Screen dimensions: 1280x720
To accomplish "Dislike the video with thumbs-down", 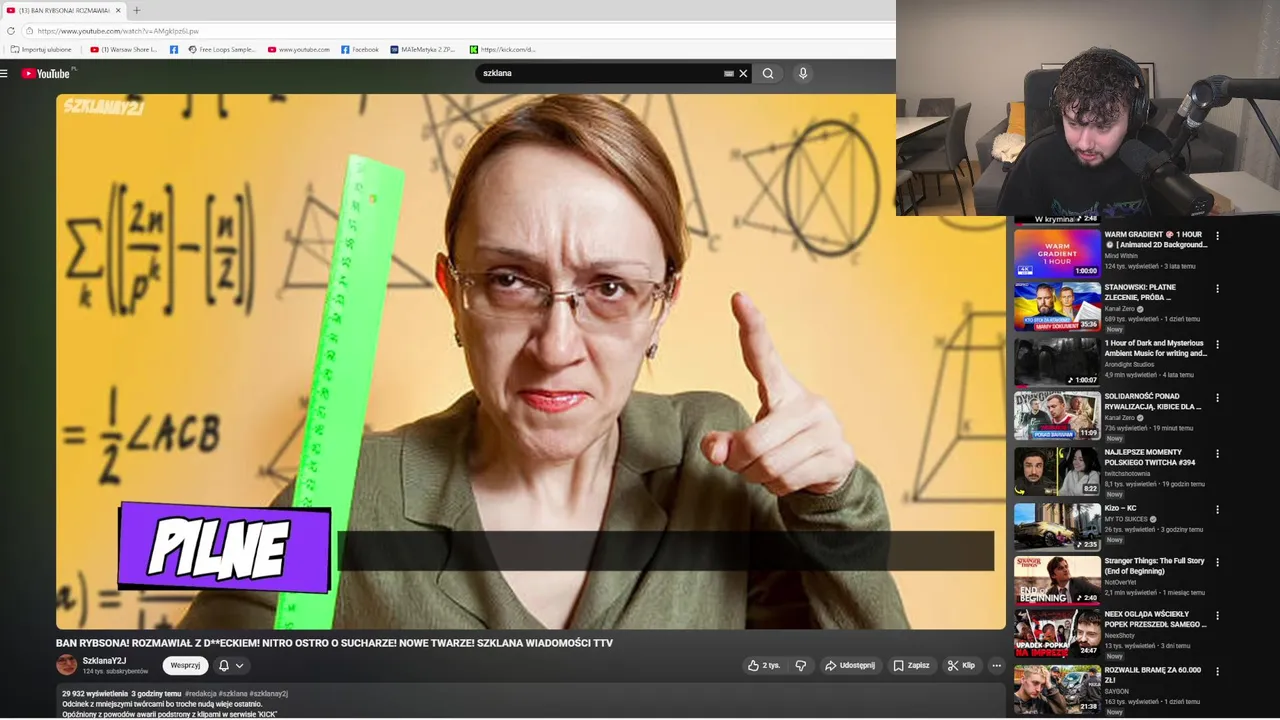I will [x=800, y=665].
